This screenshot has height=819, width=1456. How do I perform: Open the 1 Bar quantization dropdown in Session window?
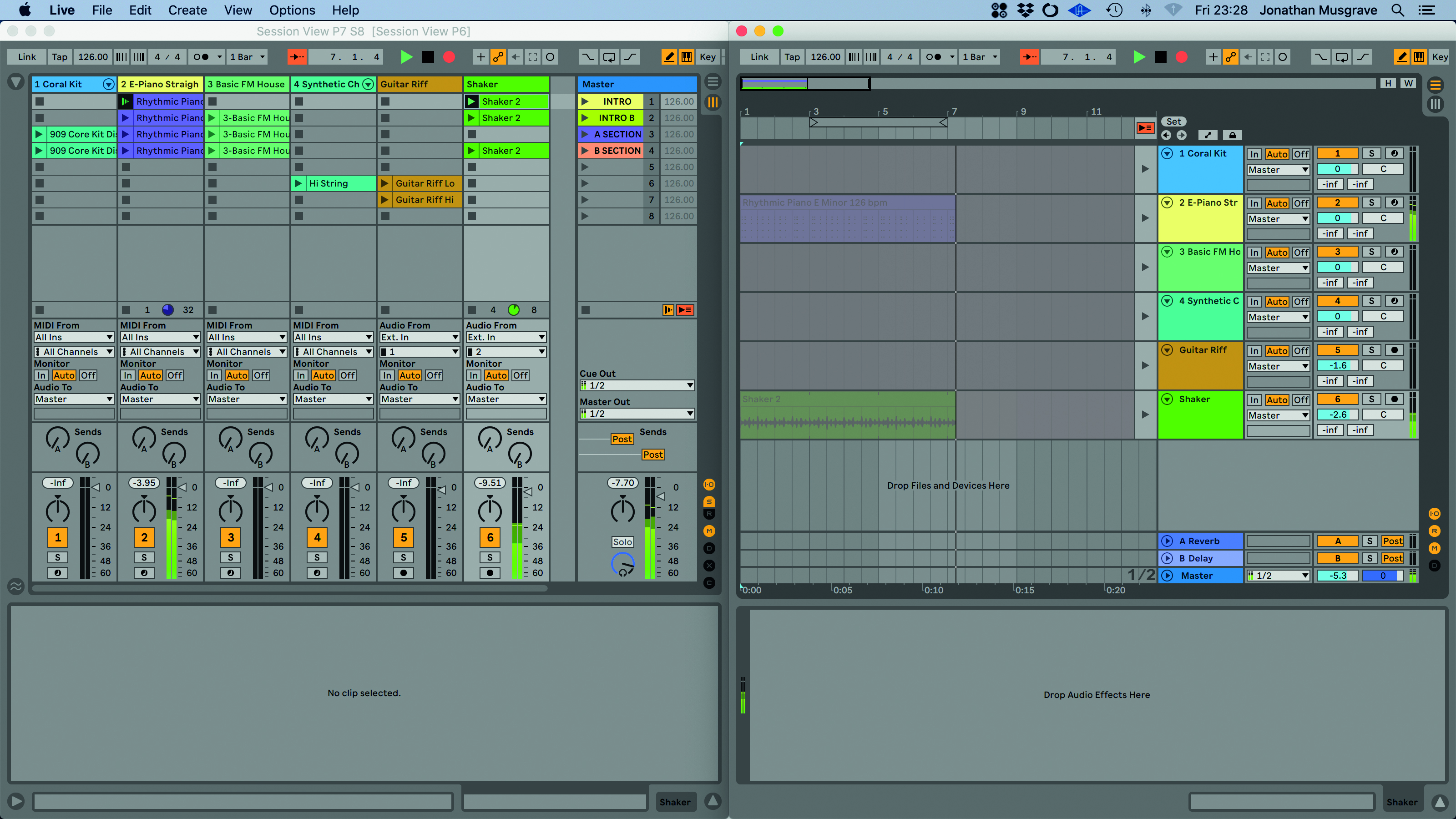click(x=247, y=56)
